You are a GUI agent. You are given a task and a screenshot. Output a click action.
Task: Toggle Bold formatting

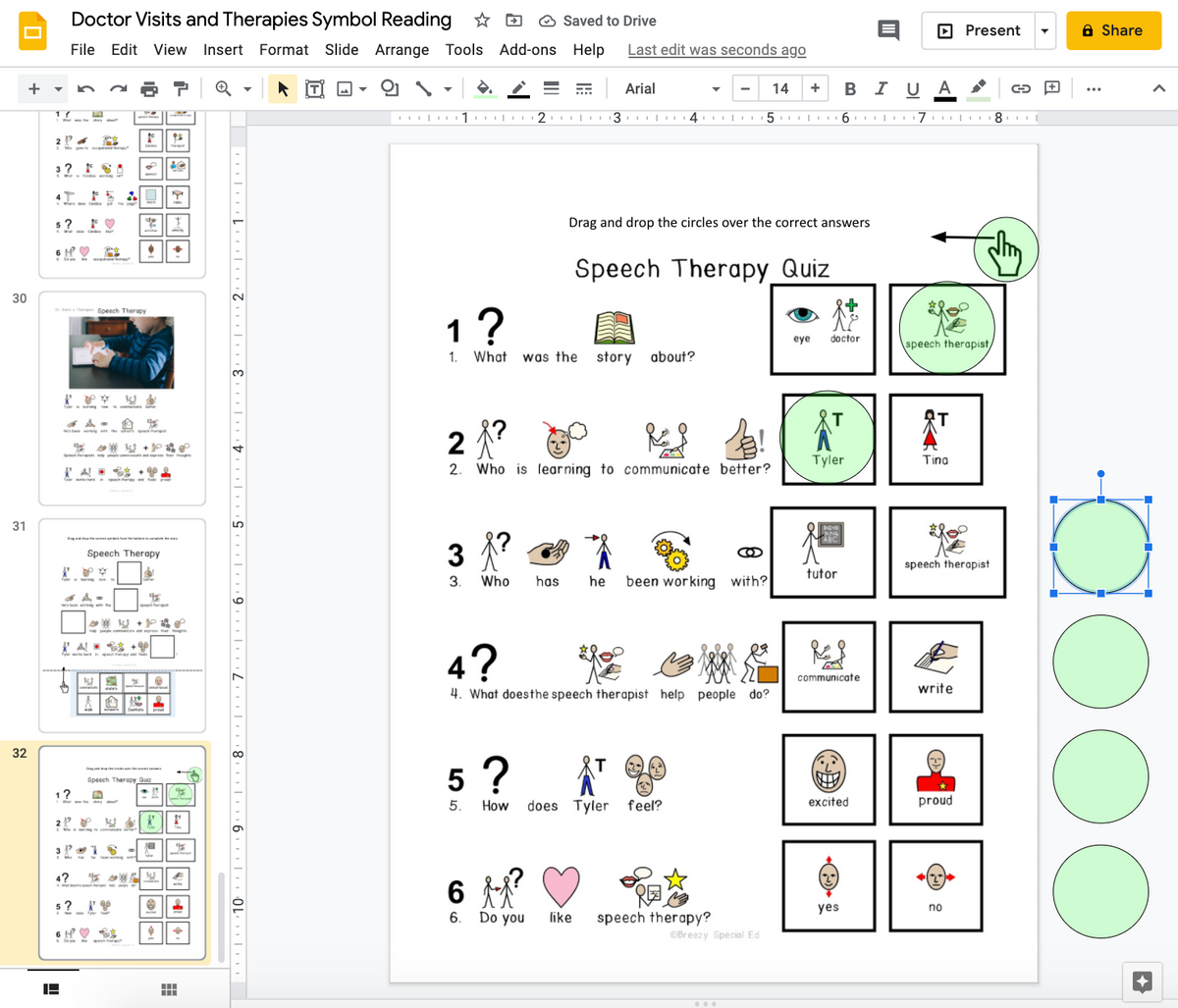(850, 89)
